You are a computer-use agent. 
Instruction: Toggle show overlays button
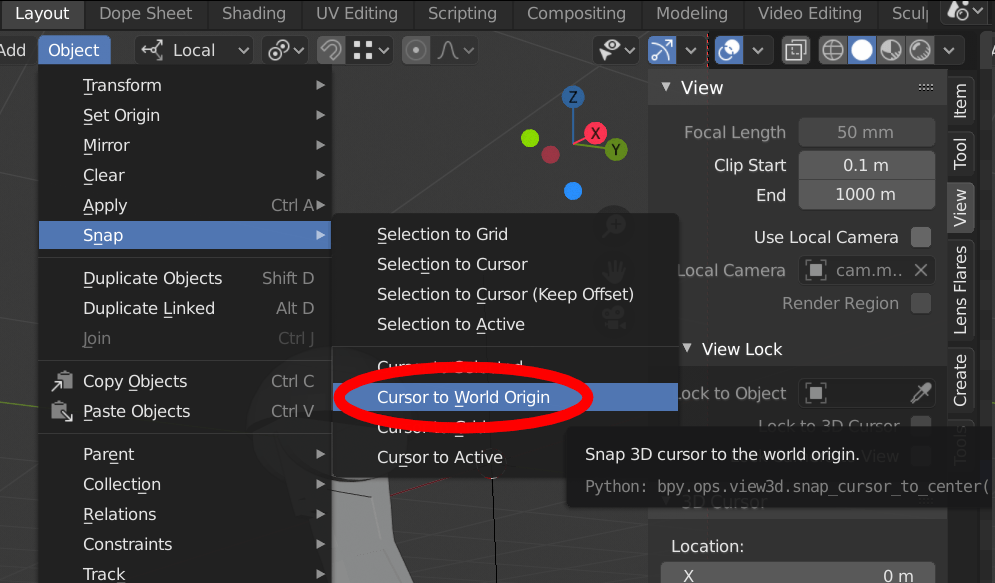point(729,50)
